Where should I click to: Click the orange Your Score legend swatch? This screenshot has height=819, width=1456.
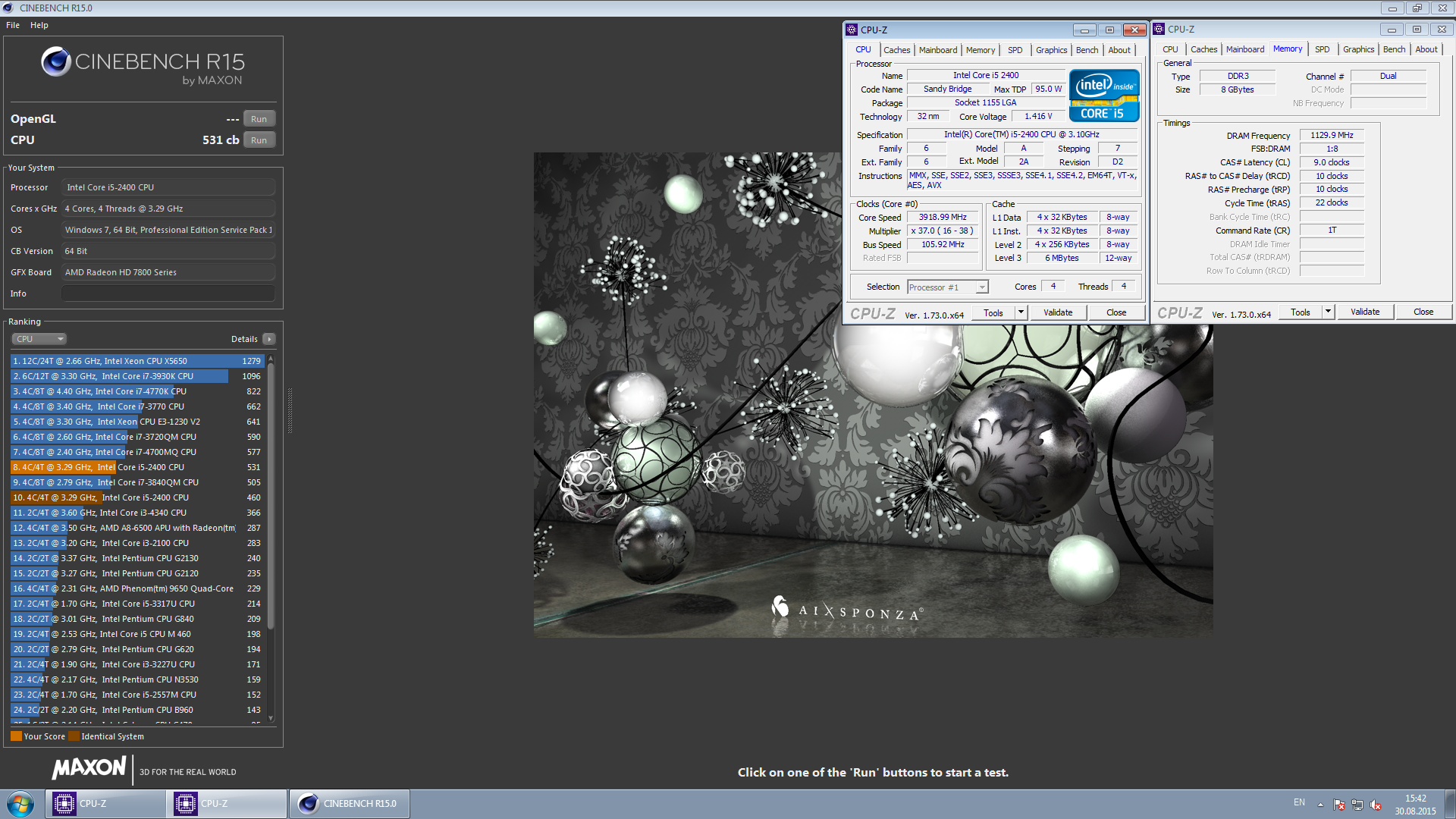pos(16,736)
